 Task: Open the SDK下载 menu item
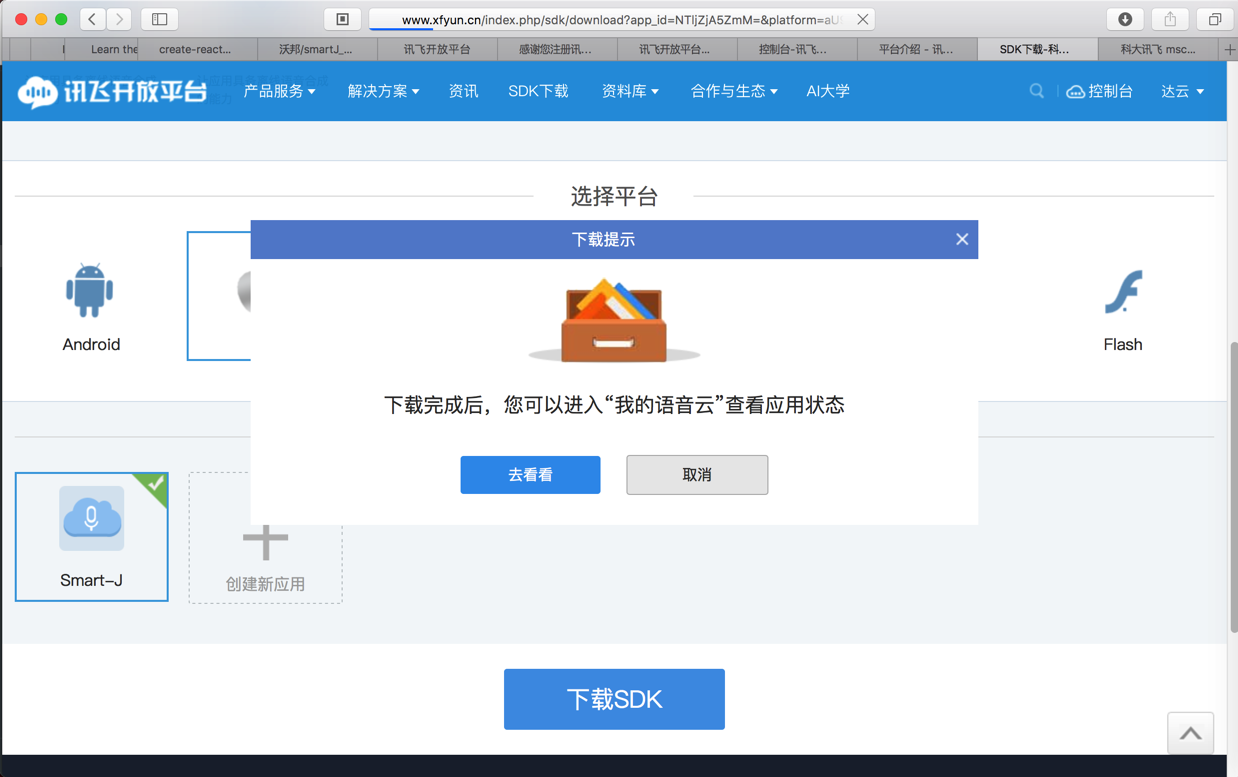point(538,91)
